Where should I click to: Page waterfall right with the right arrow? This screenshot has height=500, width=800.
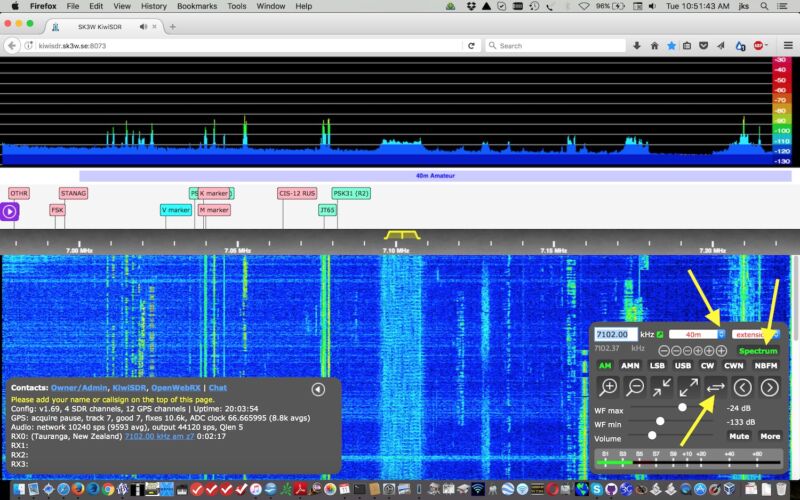click(x=769, y=387)
